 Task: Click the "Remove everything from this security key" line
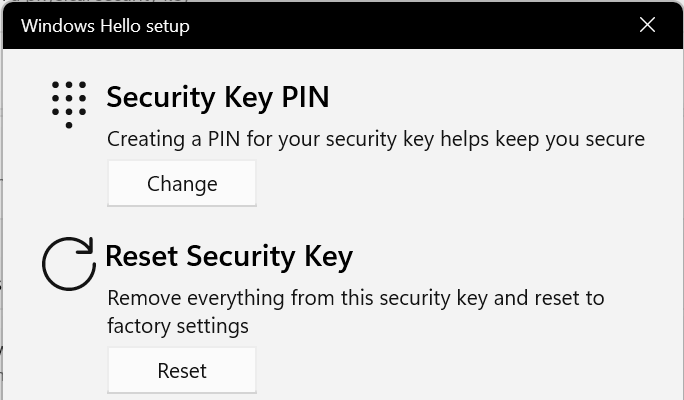coord(355,298)
